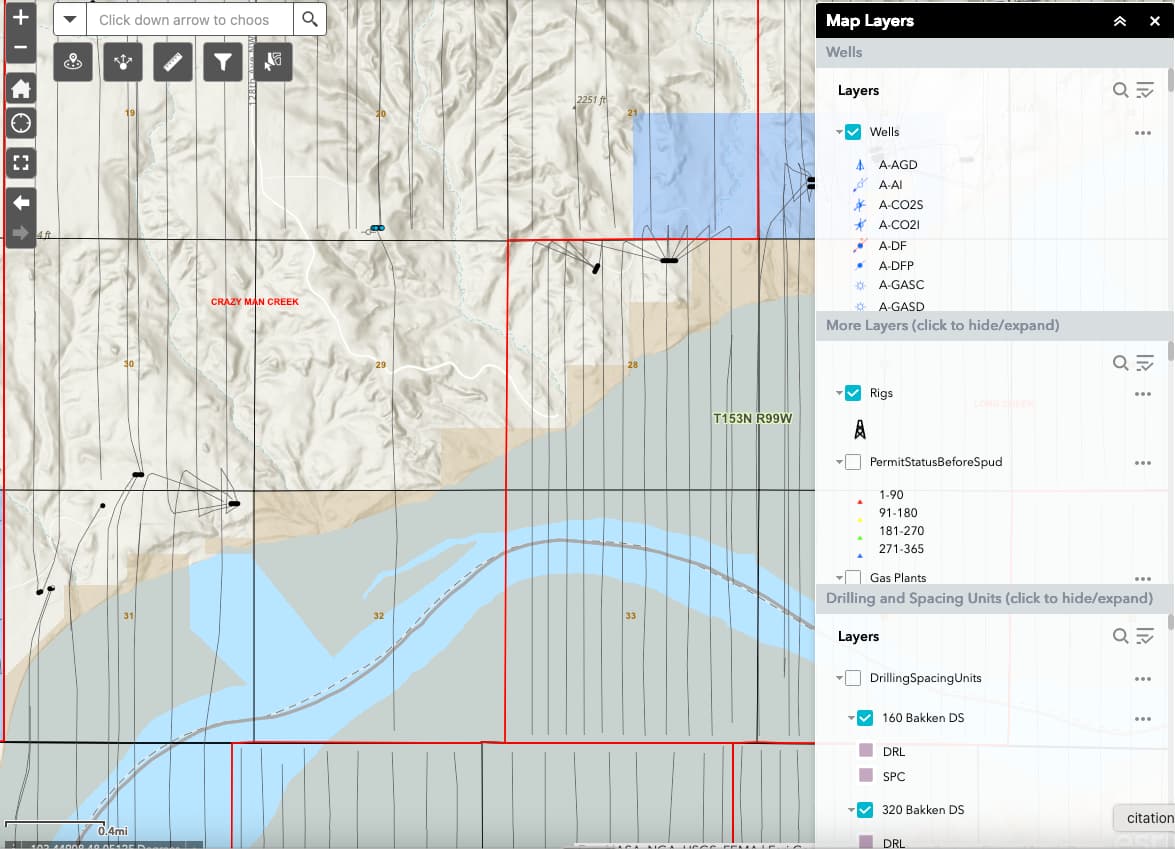Enable the PermitStatusBeforeSpud layer checkbox

click(853, 462)
